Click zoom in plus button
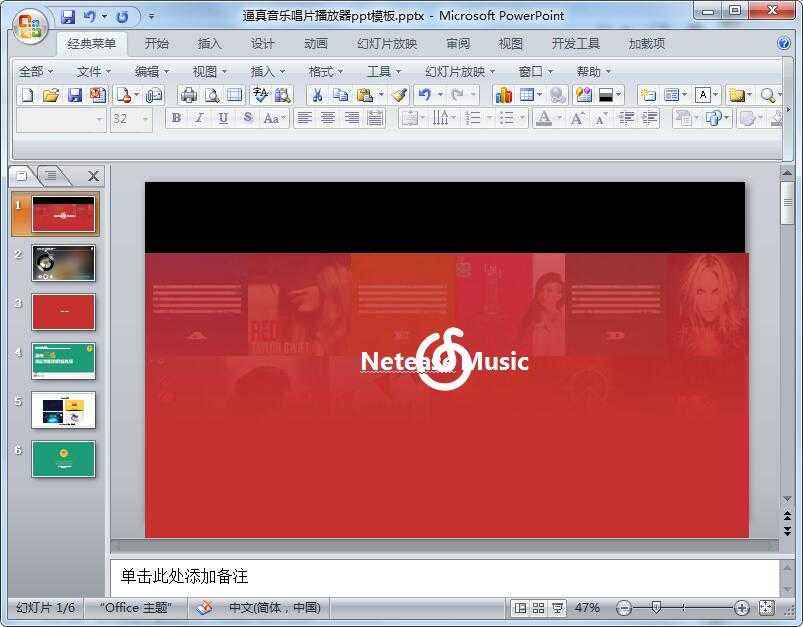The width and height of the screenshot is (803, 627). pos(742,609)
